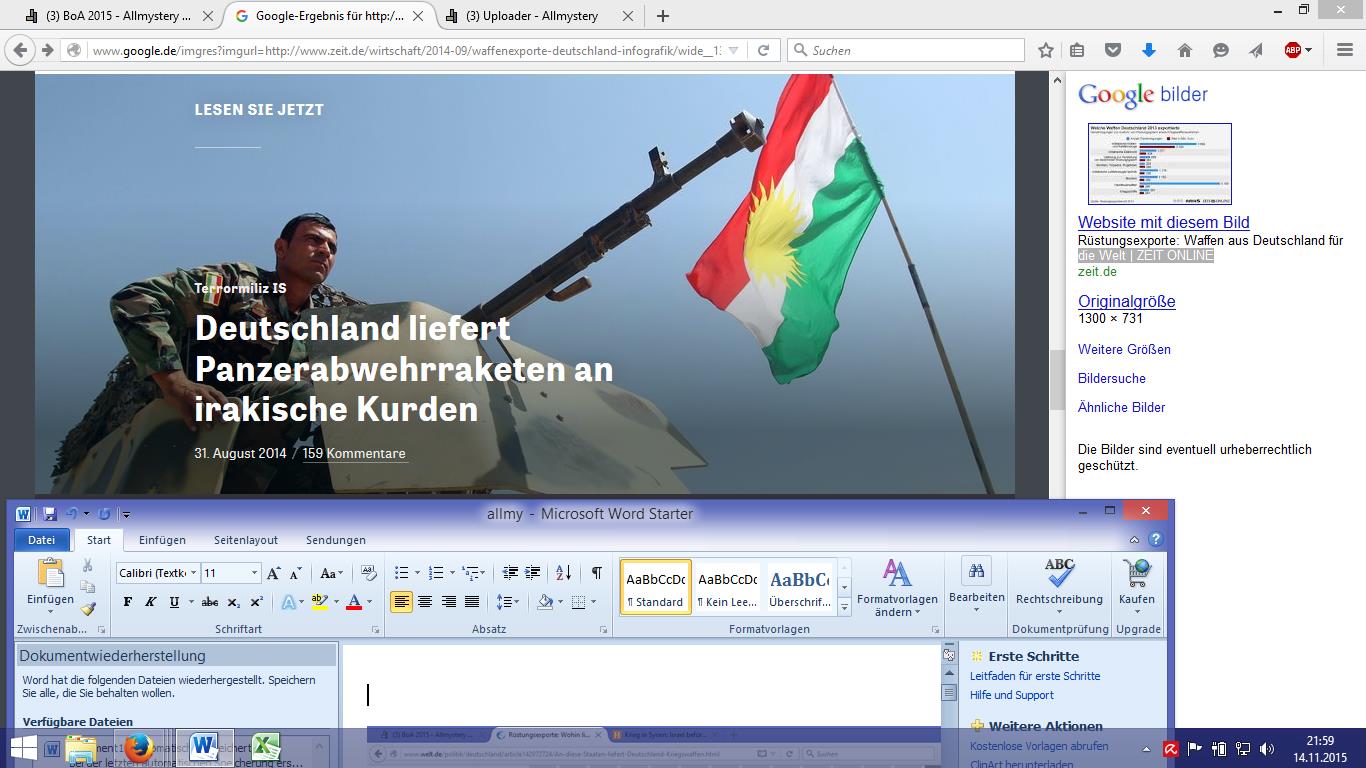1366x768 pixels.
Task: Open font size 11 dropdown
Action: click(255, 573)
